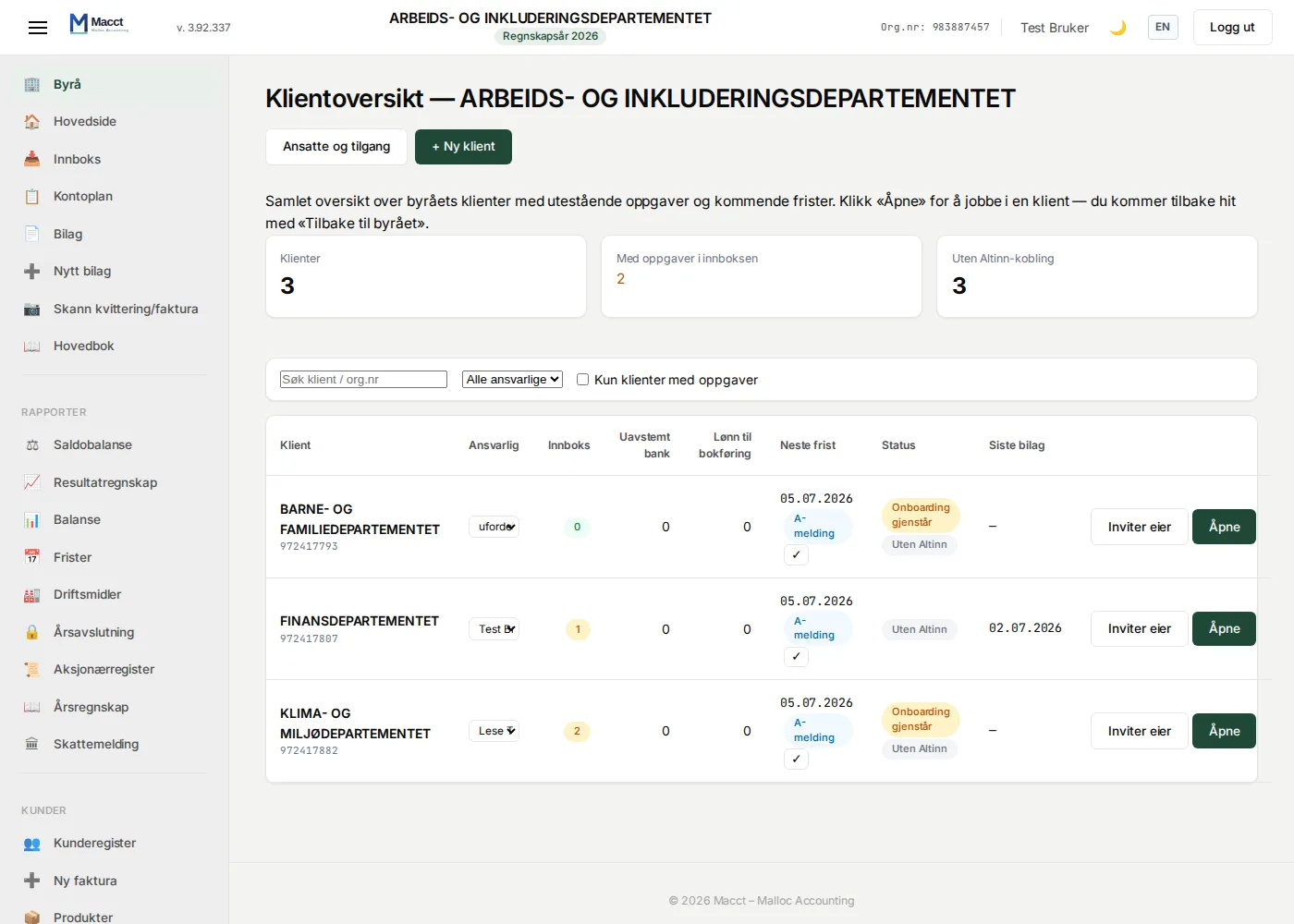Click the Hovedbok book icon
Viewport: 1294px width, 924px height.
click(x=32, y=346)
